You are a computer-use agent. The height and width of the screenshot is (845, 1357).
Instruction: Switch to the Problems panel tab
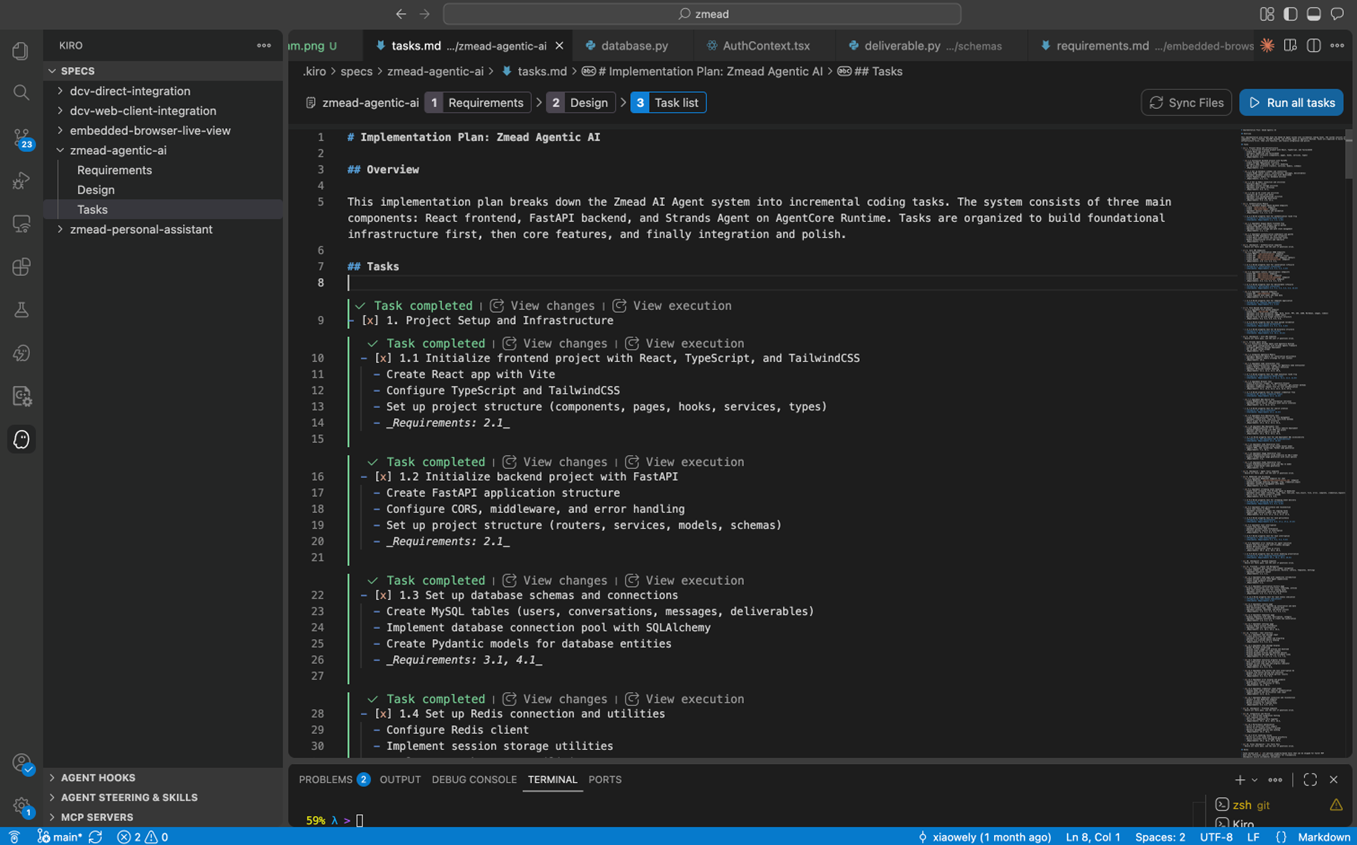coord(326,780)
